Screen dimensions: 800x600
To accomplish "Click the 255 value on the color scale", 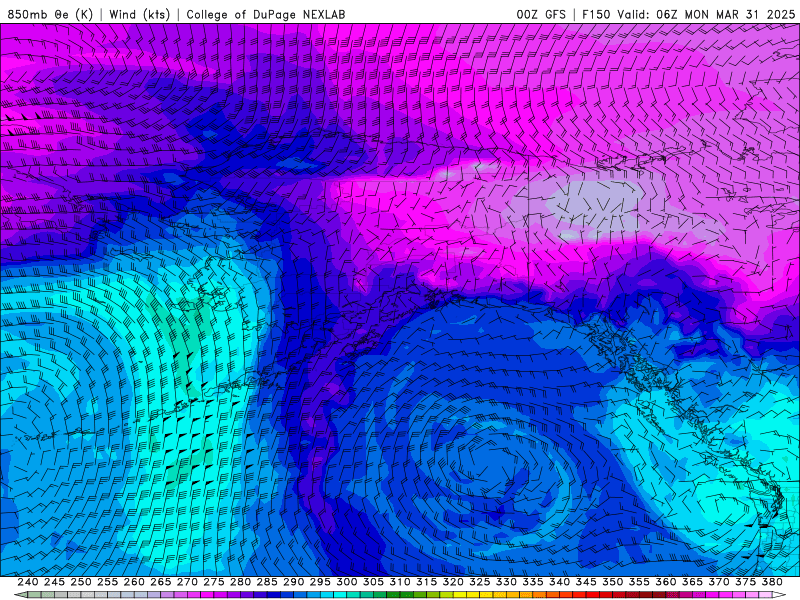I will click(x=107, y=582).
